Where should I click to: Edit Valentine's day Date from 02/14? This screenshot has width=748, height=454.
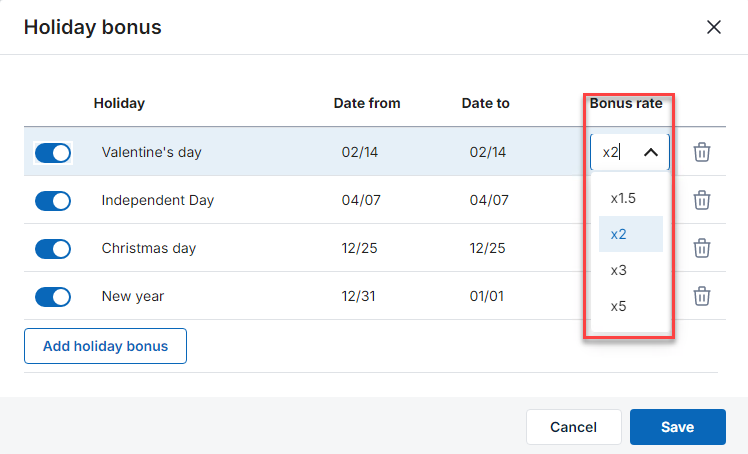point(360,152)
